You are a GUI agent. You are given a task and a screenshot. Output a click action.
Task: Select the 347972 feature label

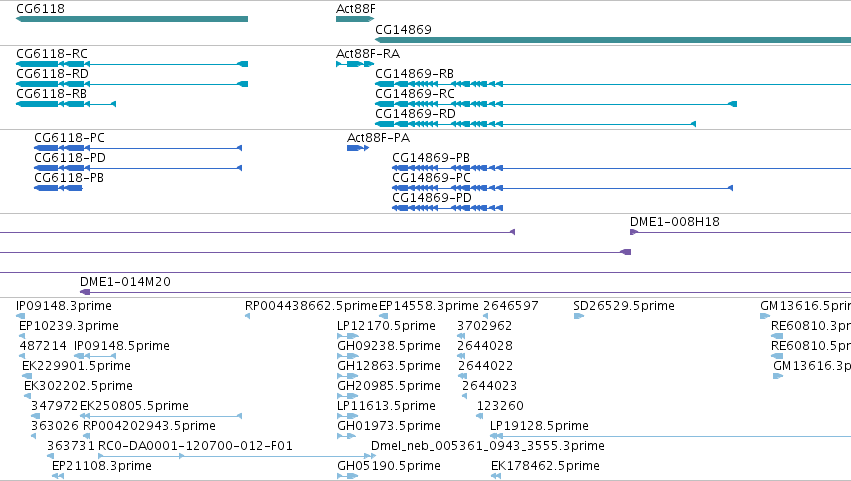coord(54,406)
